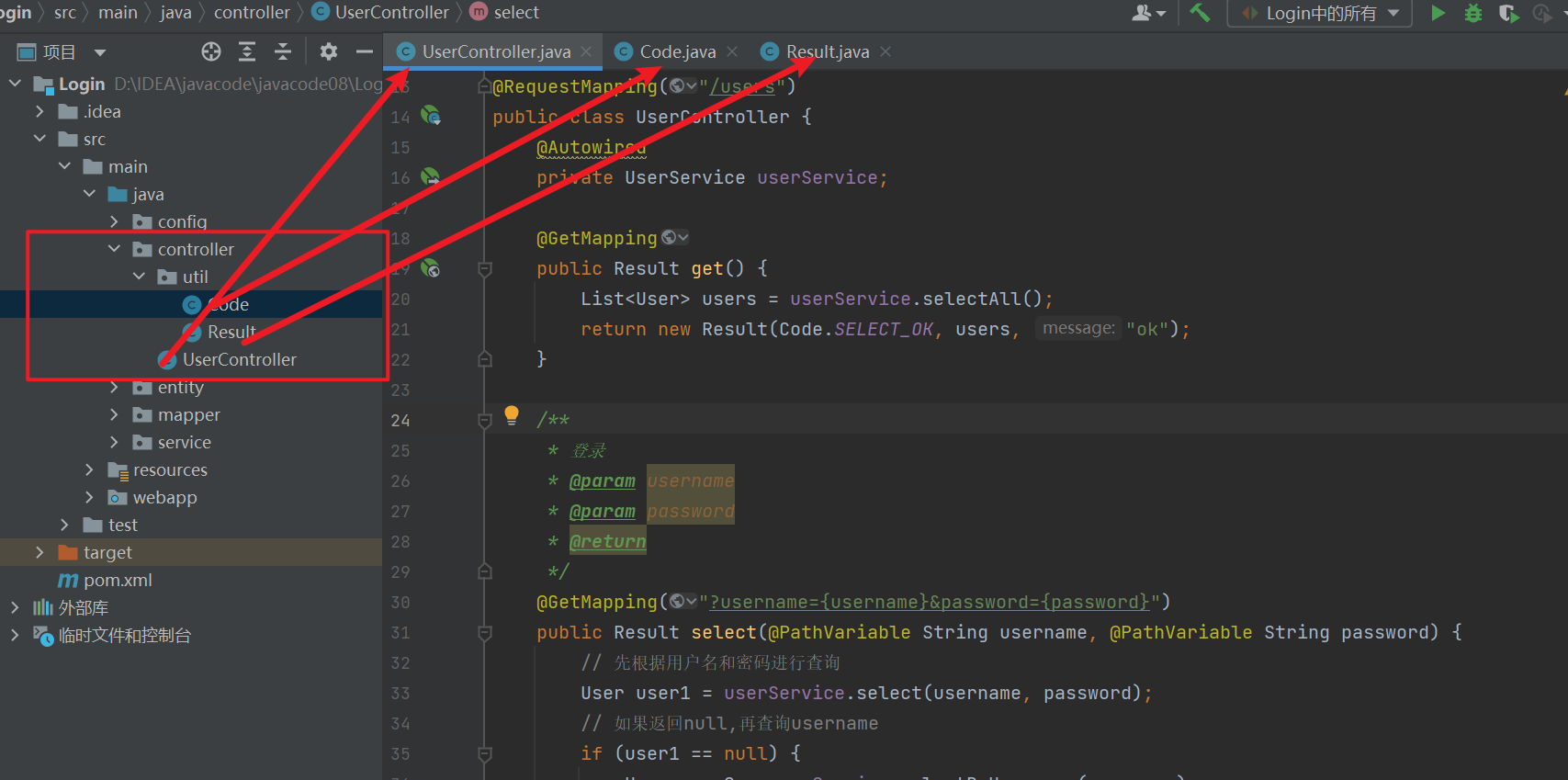Click the locate/select opened file target icon
Image resolution: width=1568 pixels, height=780 pixels.
[x=211, y=51]
